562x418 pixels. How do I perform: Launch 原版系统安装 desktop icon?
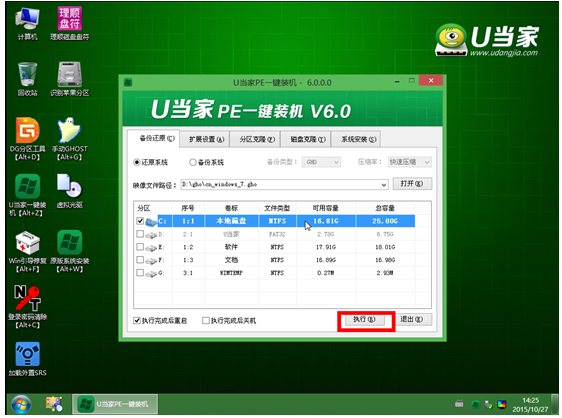pyautogui.click(x=70, y=252)
